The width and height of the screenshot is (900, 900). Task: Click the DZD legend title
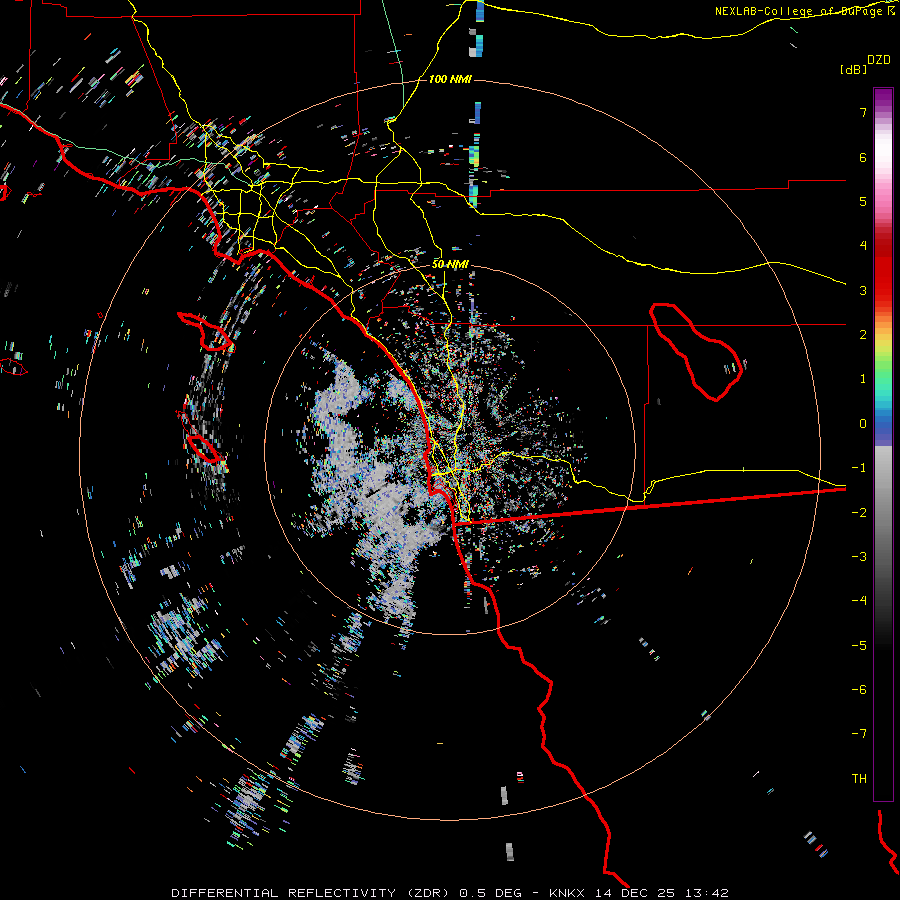(879, 60)
